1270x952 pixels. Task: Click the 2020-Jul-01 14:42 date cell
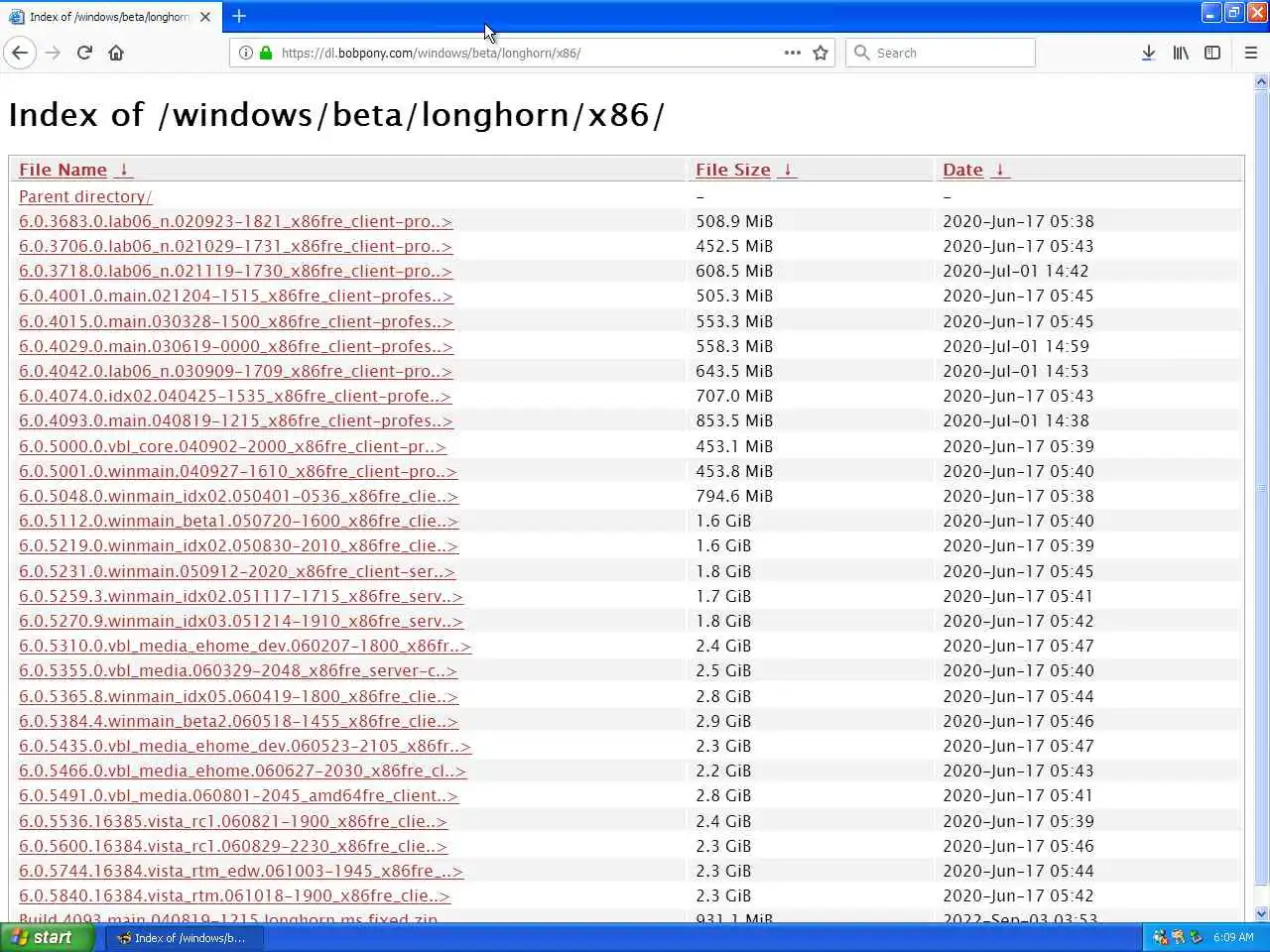click(x=1015, y=271)
